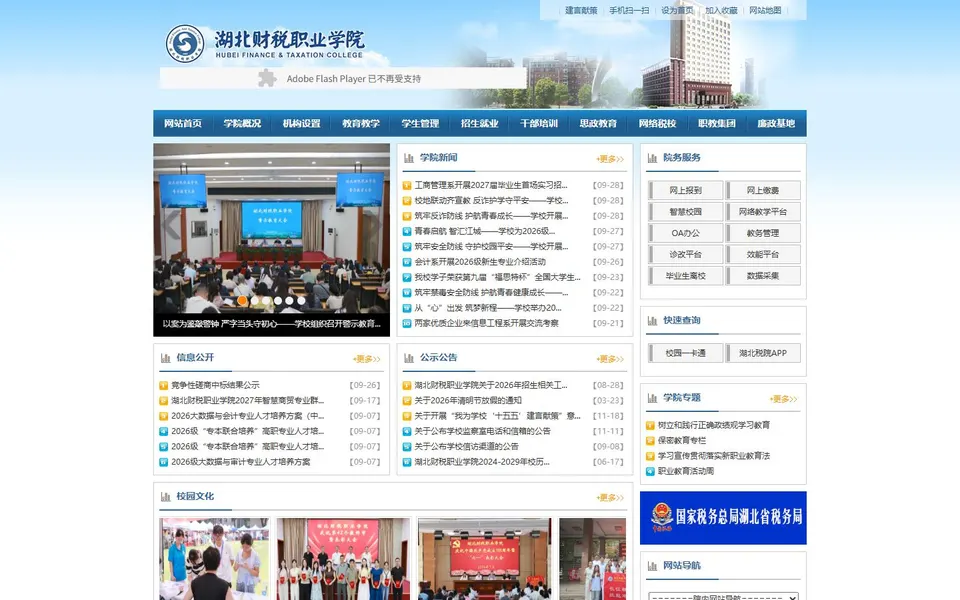Open 竞争性磋商中标结果公示 entry

[215, 385]
